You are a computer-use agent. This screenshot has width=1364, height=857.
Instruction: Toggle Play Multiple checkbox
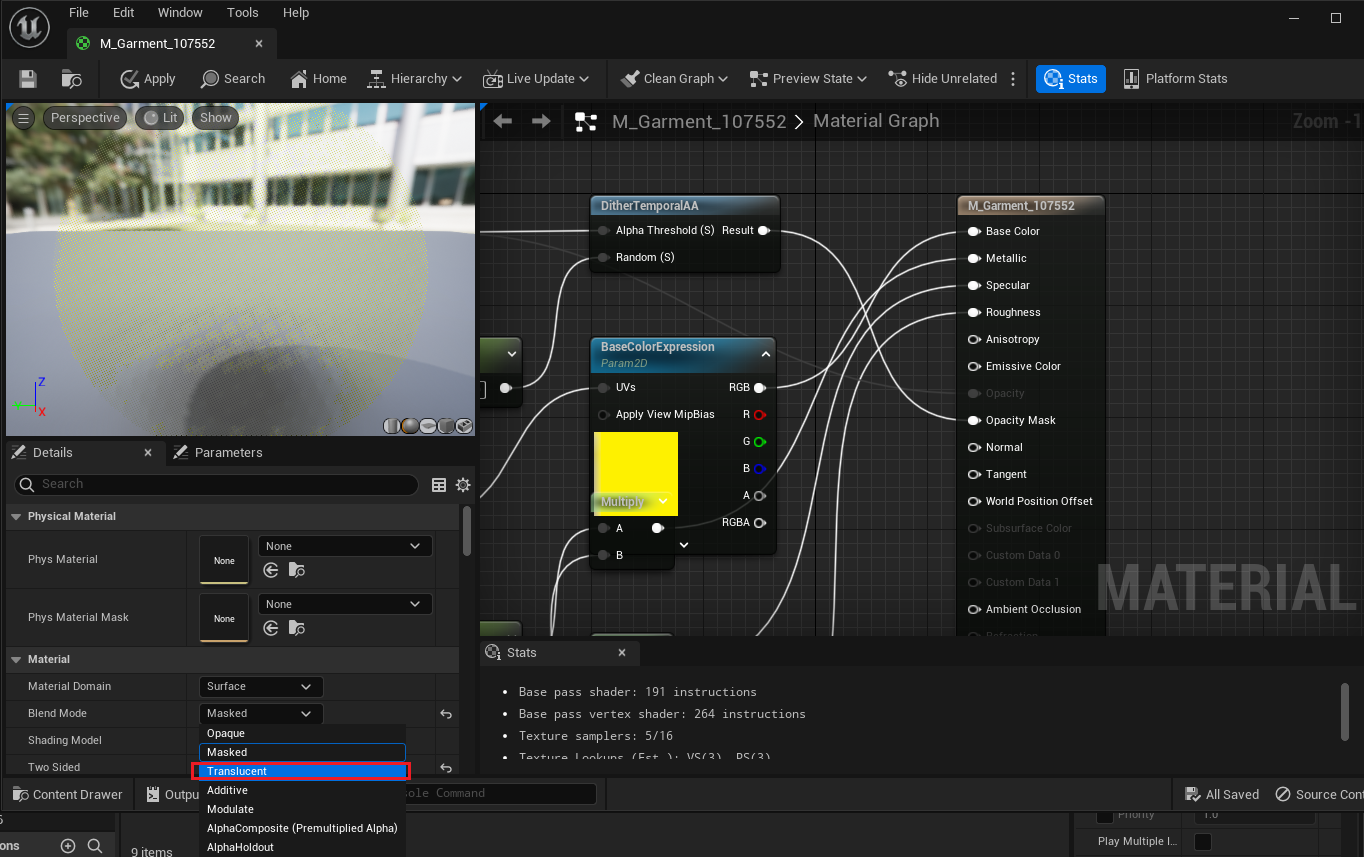(x=1203, y=842)
